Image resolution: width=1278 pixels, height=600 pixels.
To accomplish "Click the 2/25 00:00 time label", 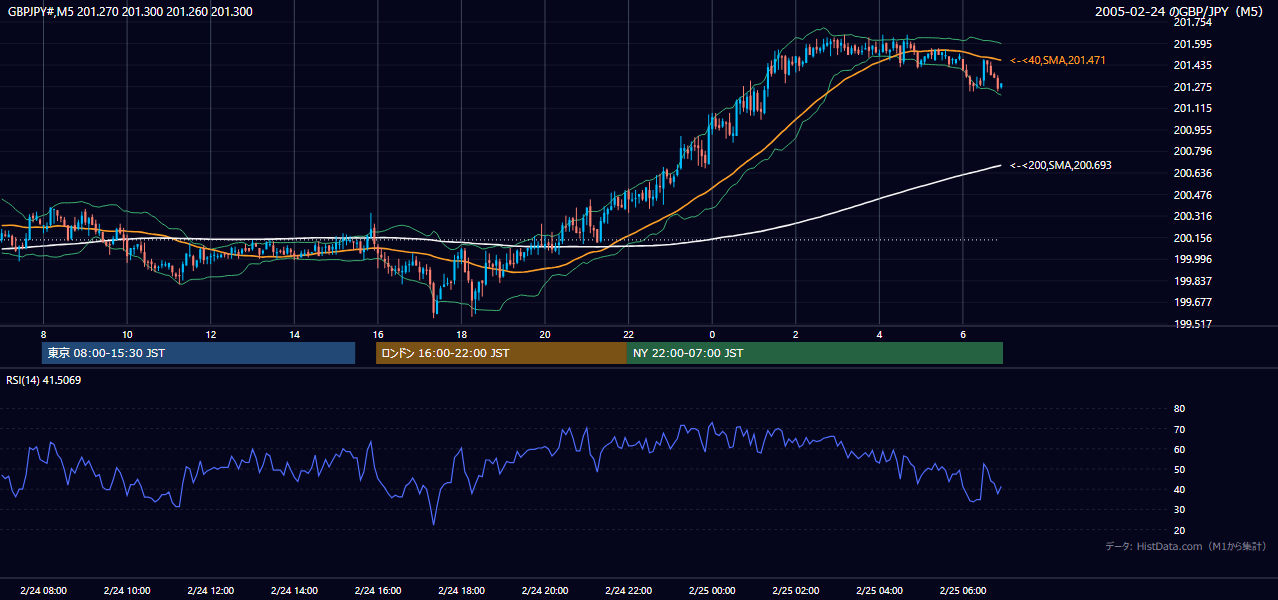I will pyautogui.click(x=712, y=590).
